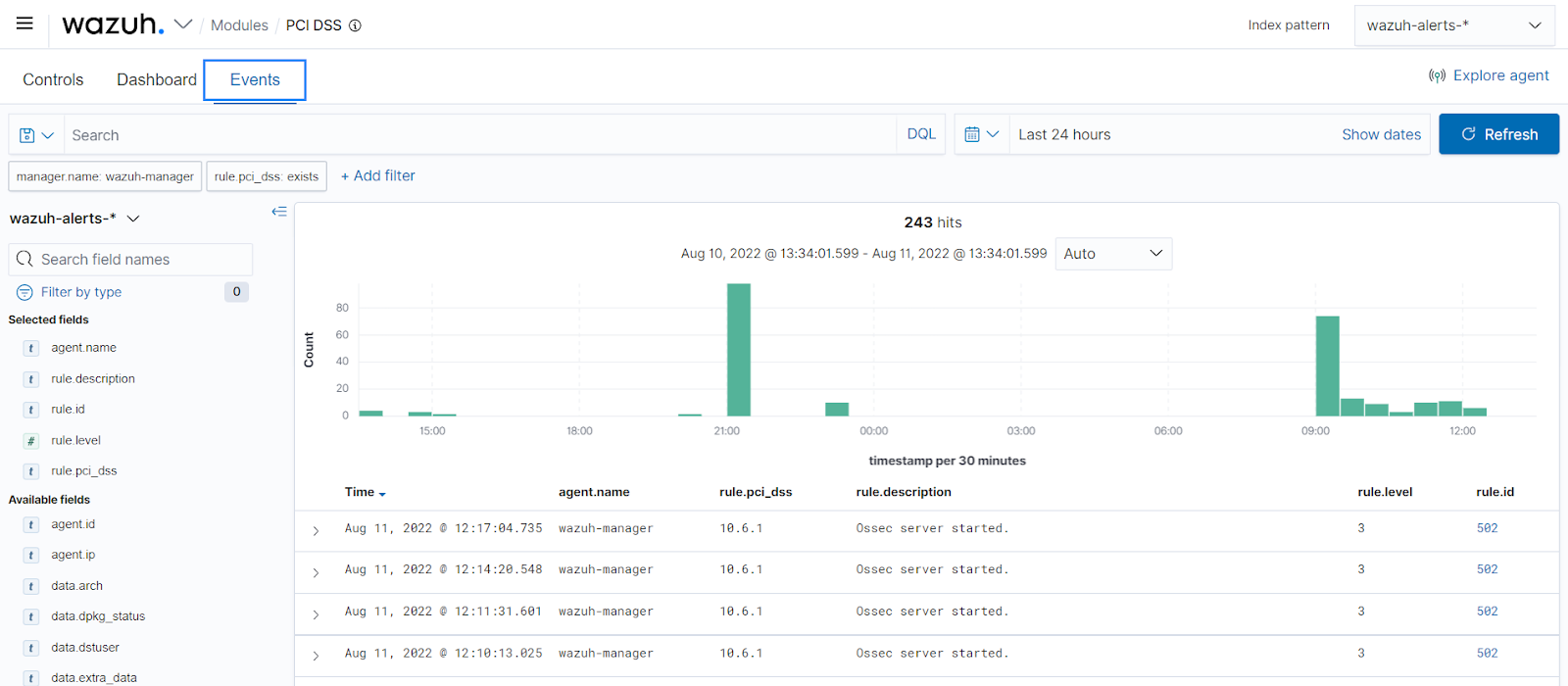Open the saved queries menu icon
The width and height of the screenshot is (1568, 686).
[36, 135]
